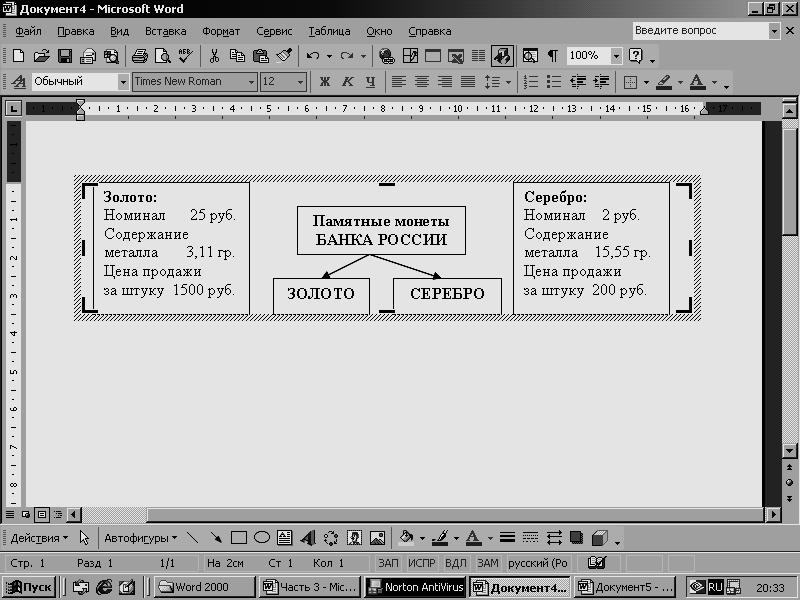The height and width of the screenshot is (600, 800).
Task: Set the text columns layout
Action: pos(478,56)
